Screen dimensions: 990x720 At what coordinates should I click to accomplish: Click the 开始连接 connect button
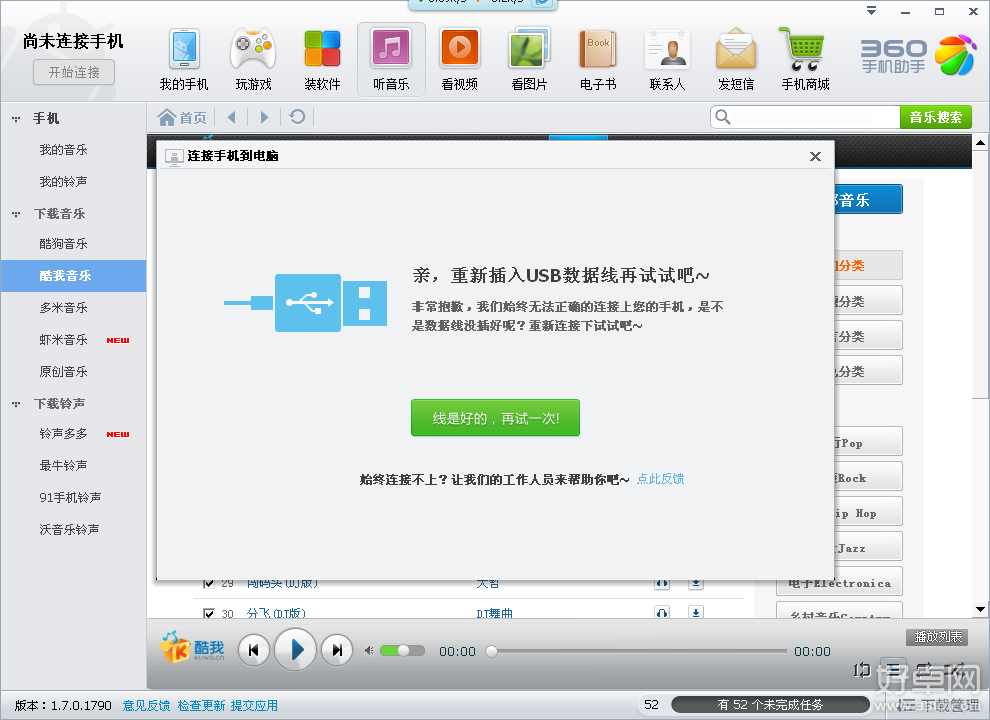pyautogui.click(x=74, y=73)
